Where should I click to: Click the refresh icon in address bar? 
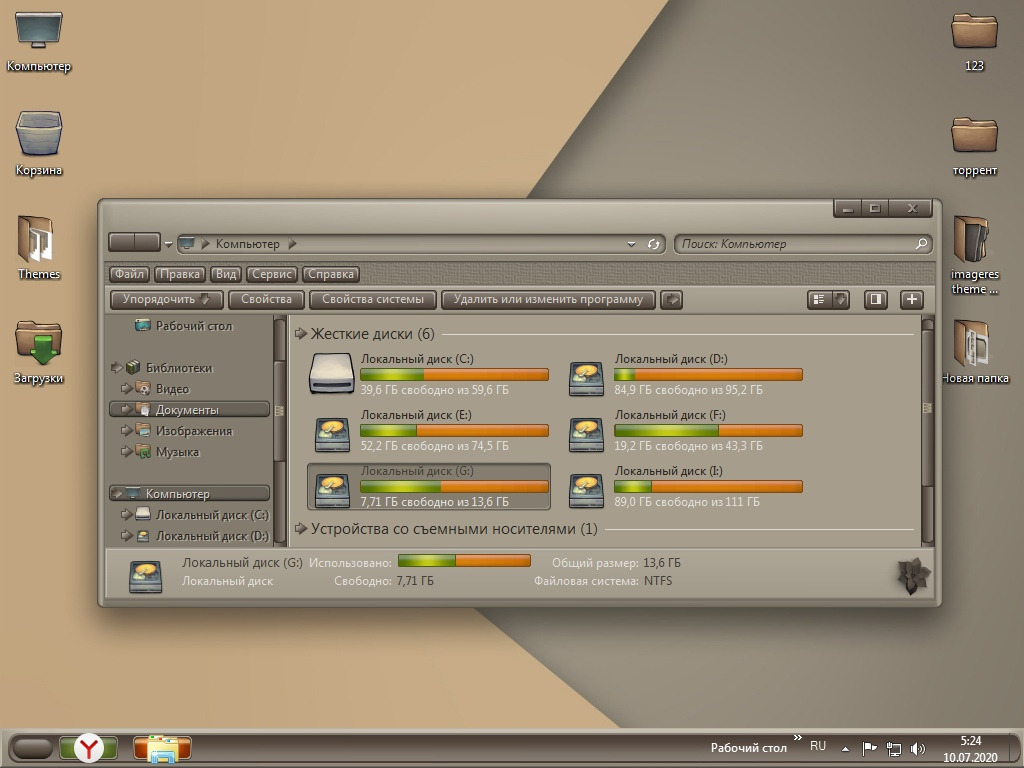pos(654,243)
